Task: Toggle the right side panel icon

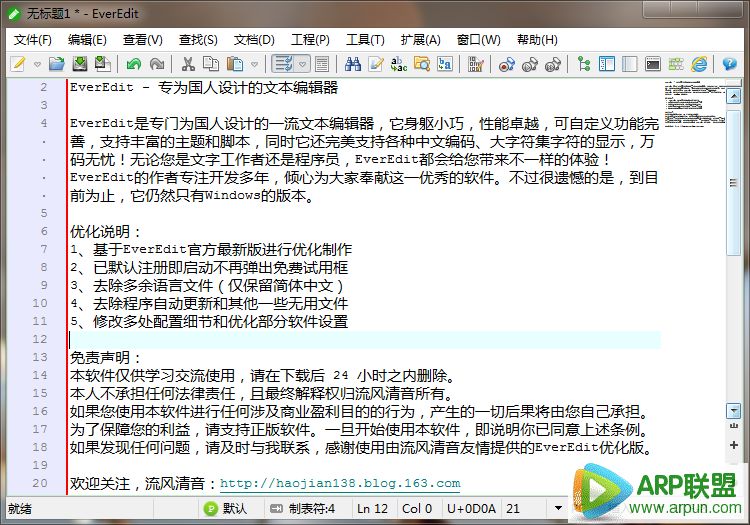Action: 629,64
